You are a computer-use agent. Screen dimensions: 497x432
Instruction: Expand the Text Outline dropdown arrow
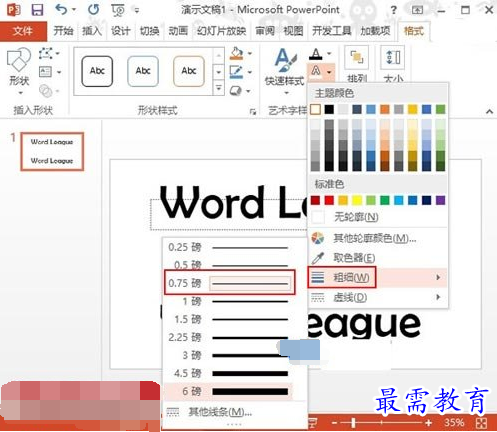tap(329, 72)
